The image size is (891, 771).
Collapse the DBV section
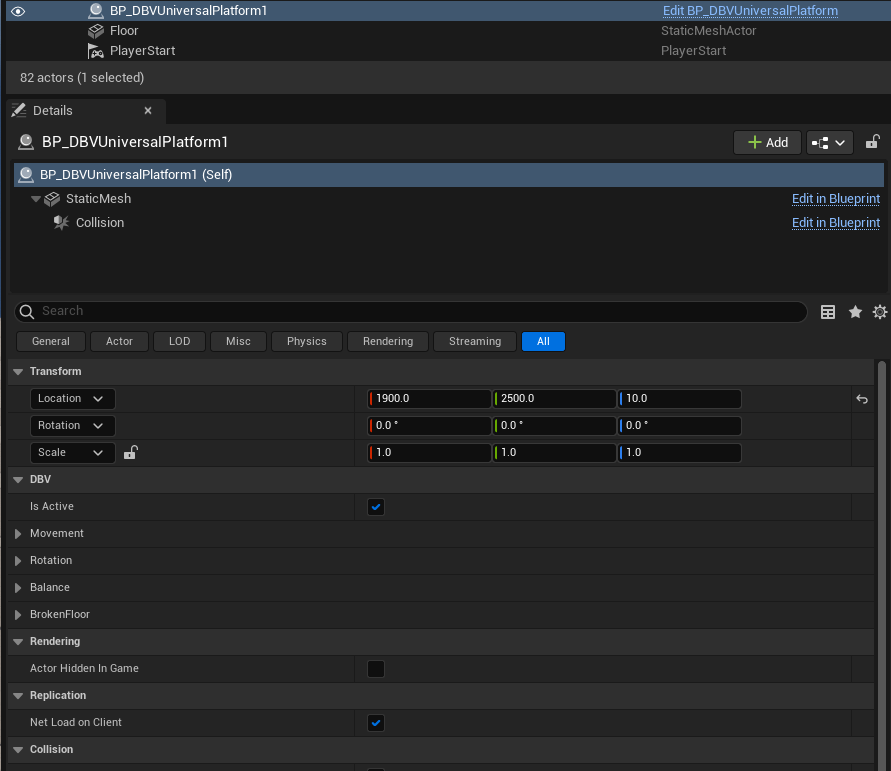coord(18,480)
